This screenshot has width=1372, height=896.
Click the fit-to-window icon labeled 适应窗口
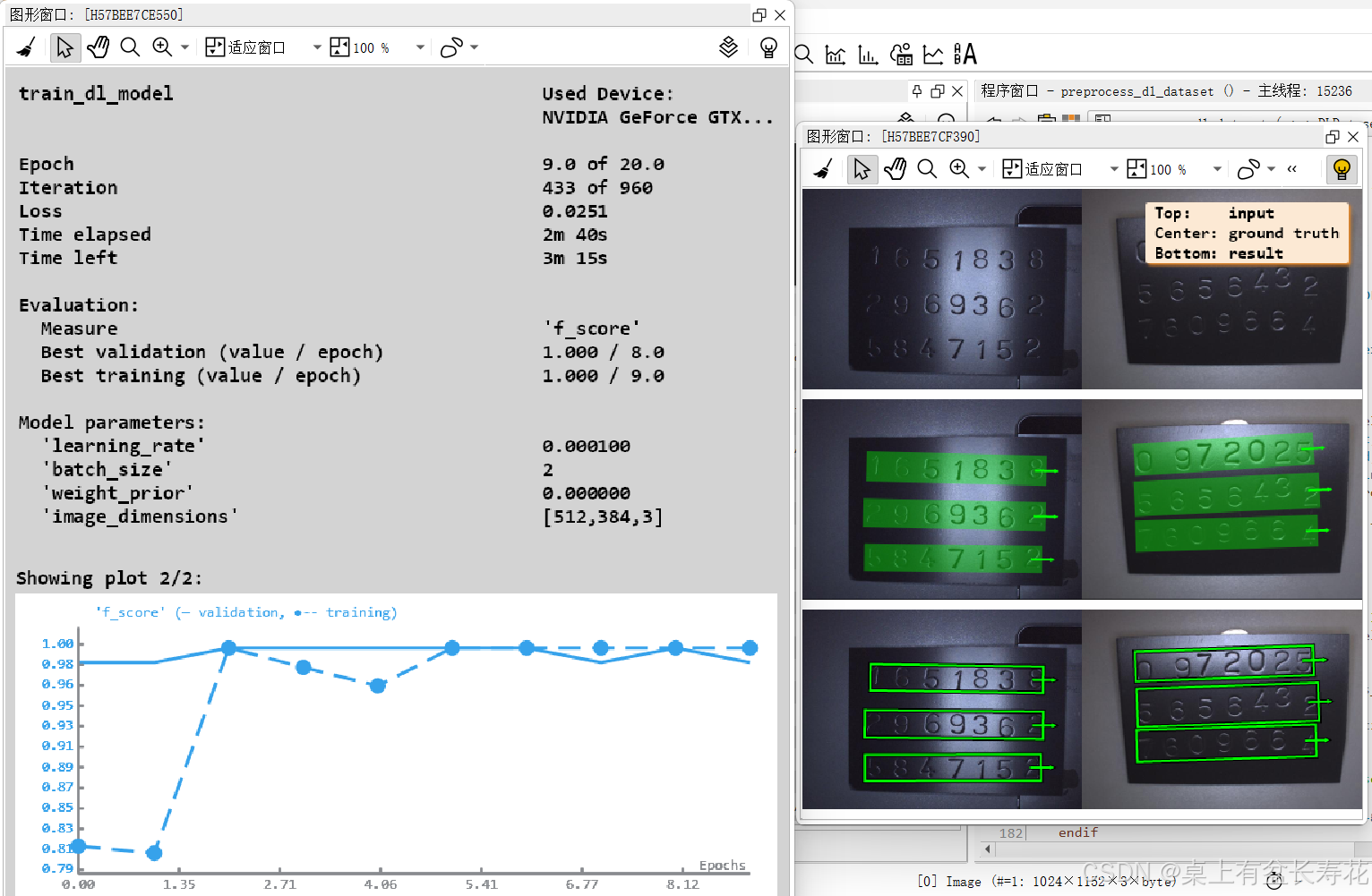point(215,46)
